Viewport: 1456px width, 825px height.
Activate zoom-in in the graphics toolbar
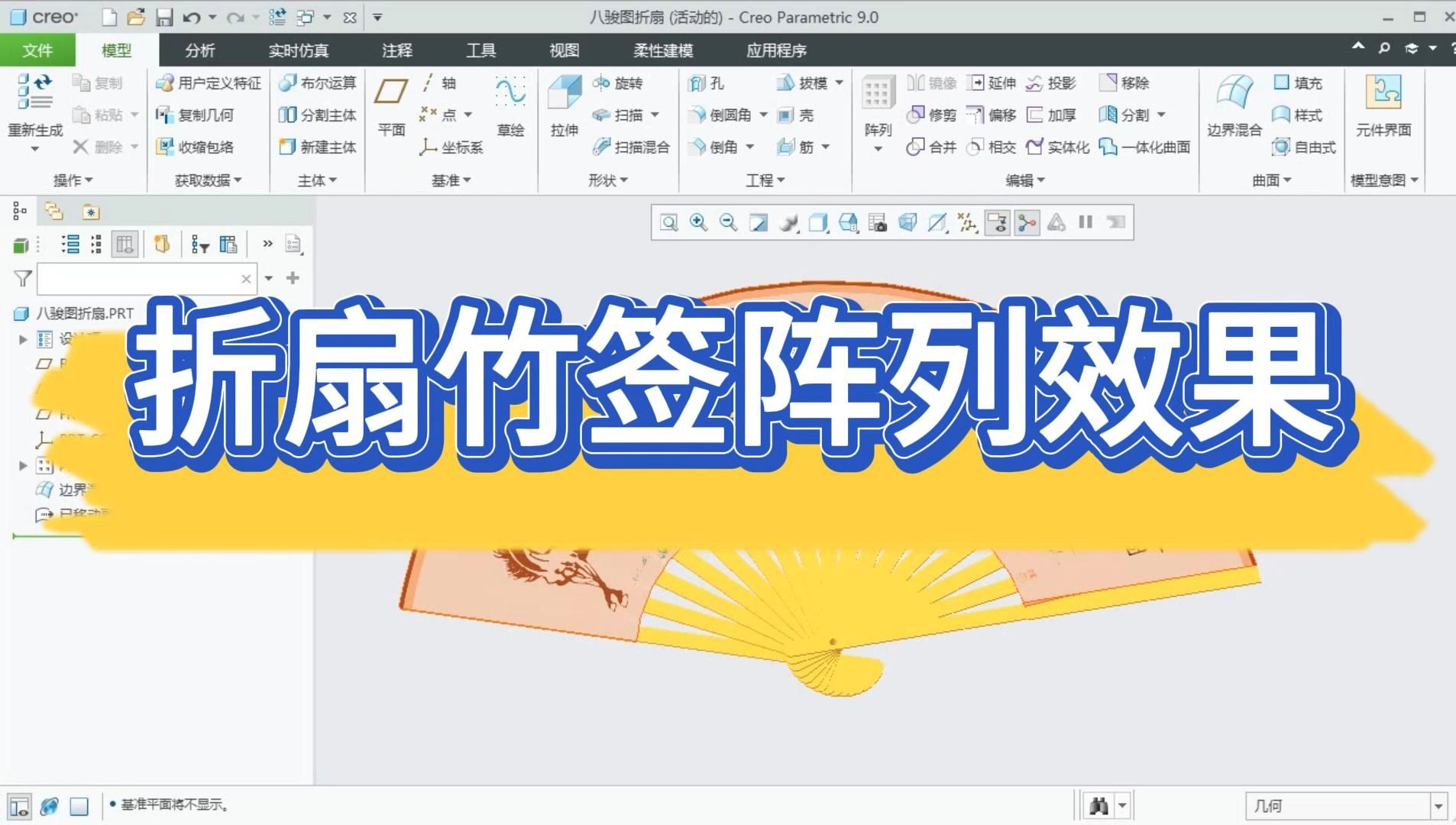(x=697, y=222)
